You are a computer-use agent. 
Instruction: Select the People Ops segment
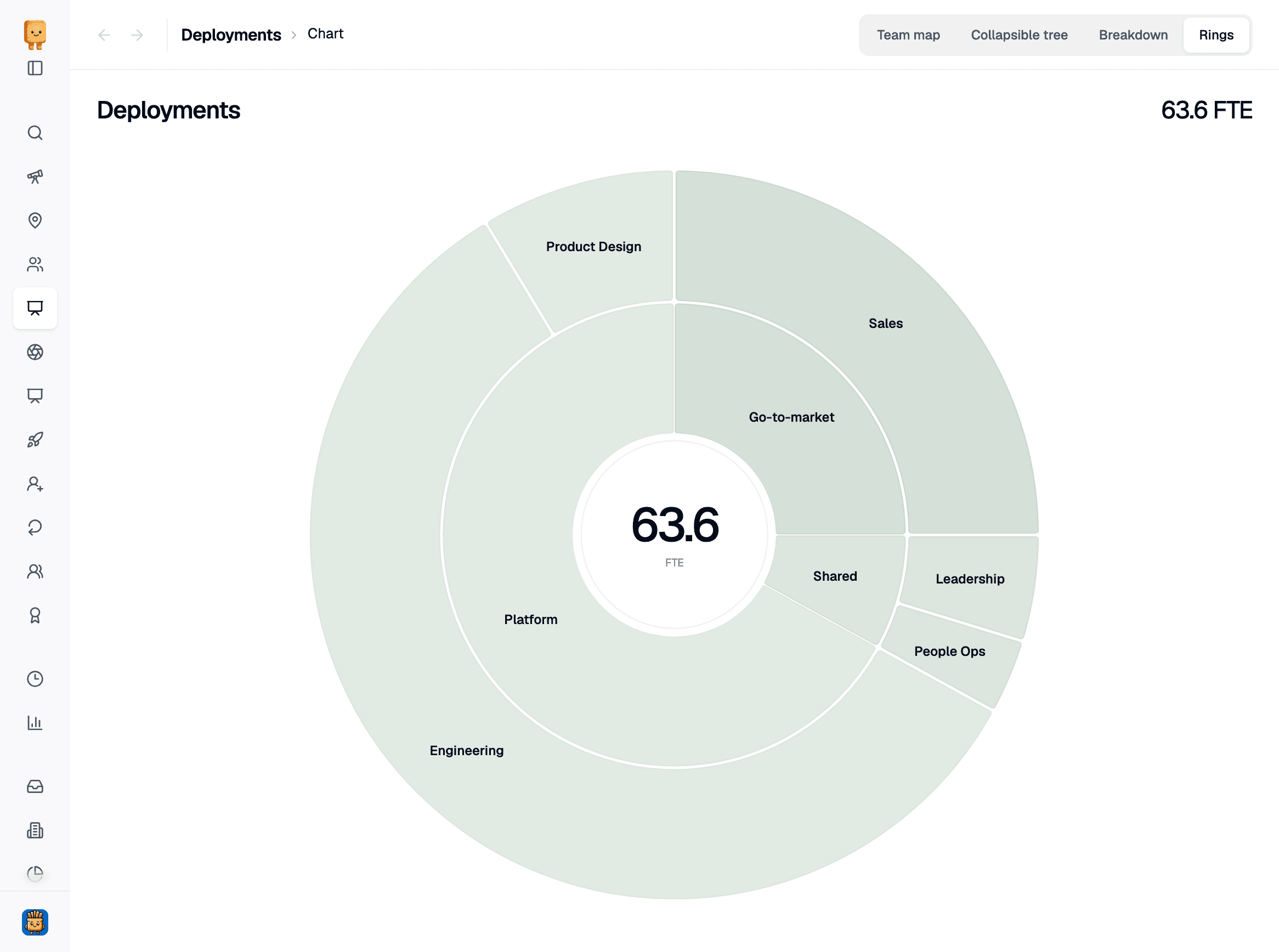point(949,651)
